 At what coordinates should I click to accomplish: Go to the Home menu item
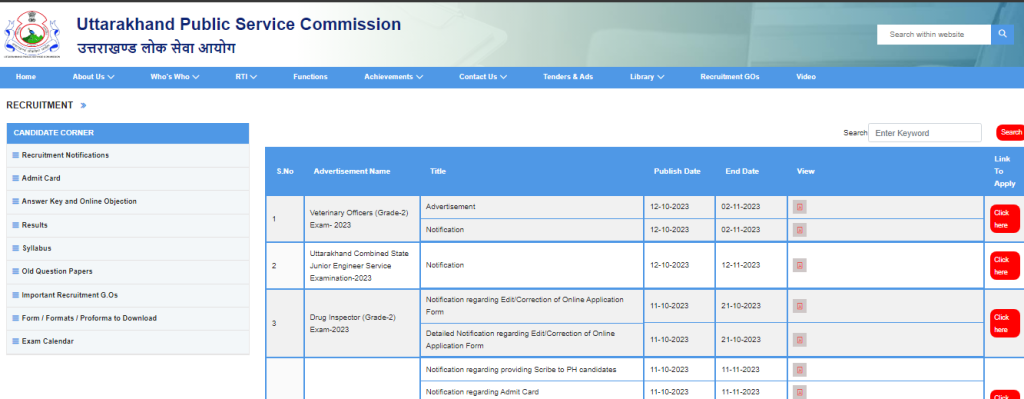point(26,77)
